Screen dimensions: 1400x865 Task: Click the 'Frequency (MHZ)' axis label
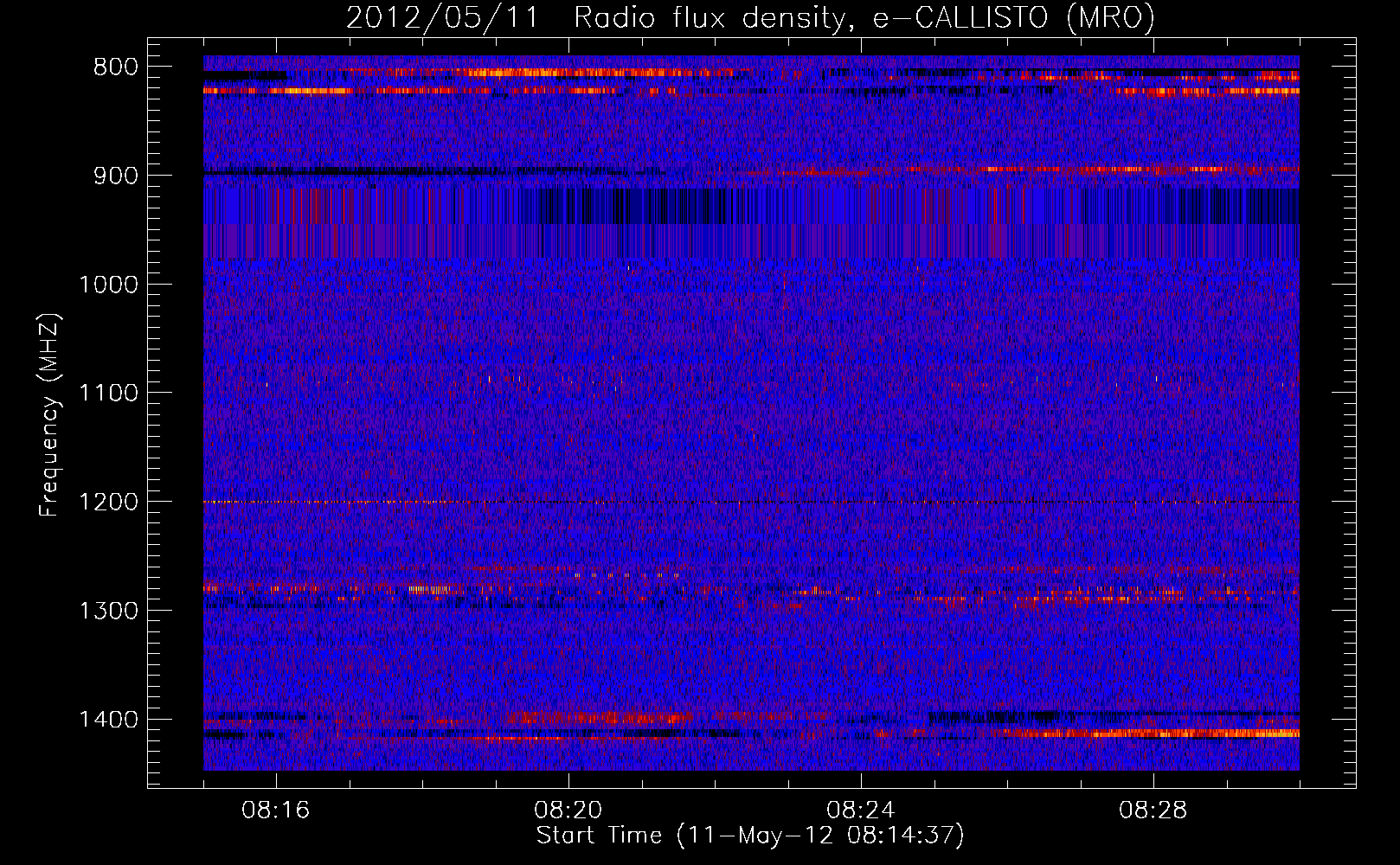click(49, 415)
